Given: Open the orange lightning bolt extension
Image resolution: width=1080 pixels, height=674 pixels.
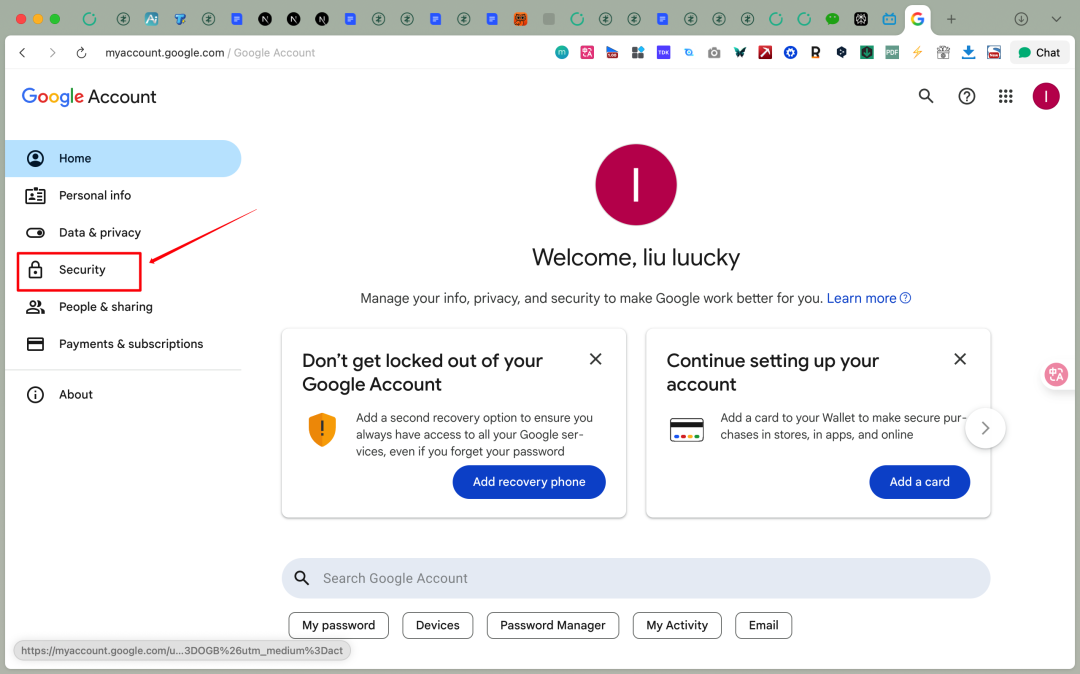Looking at the screenshot, I should point(917,52).
